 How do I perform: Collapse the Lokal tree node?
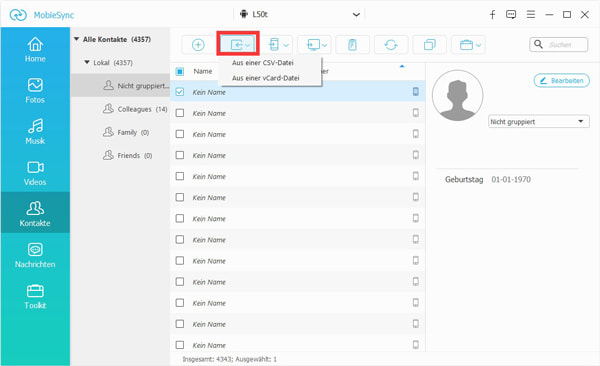(x=87, y=62)
